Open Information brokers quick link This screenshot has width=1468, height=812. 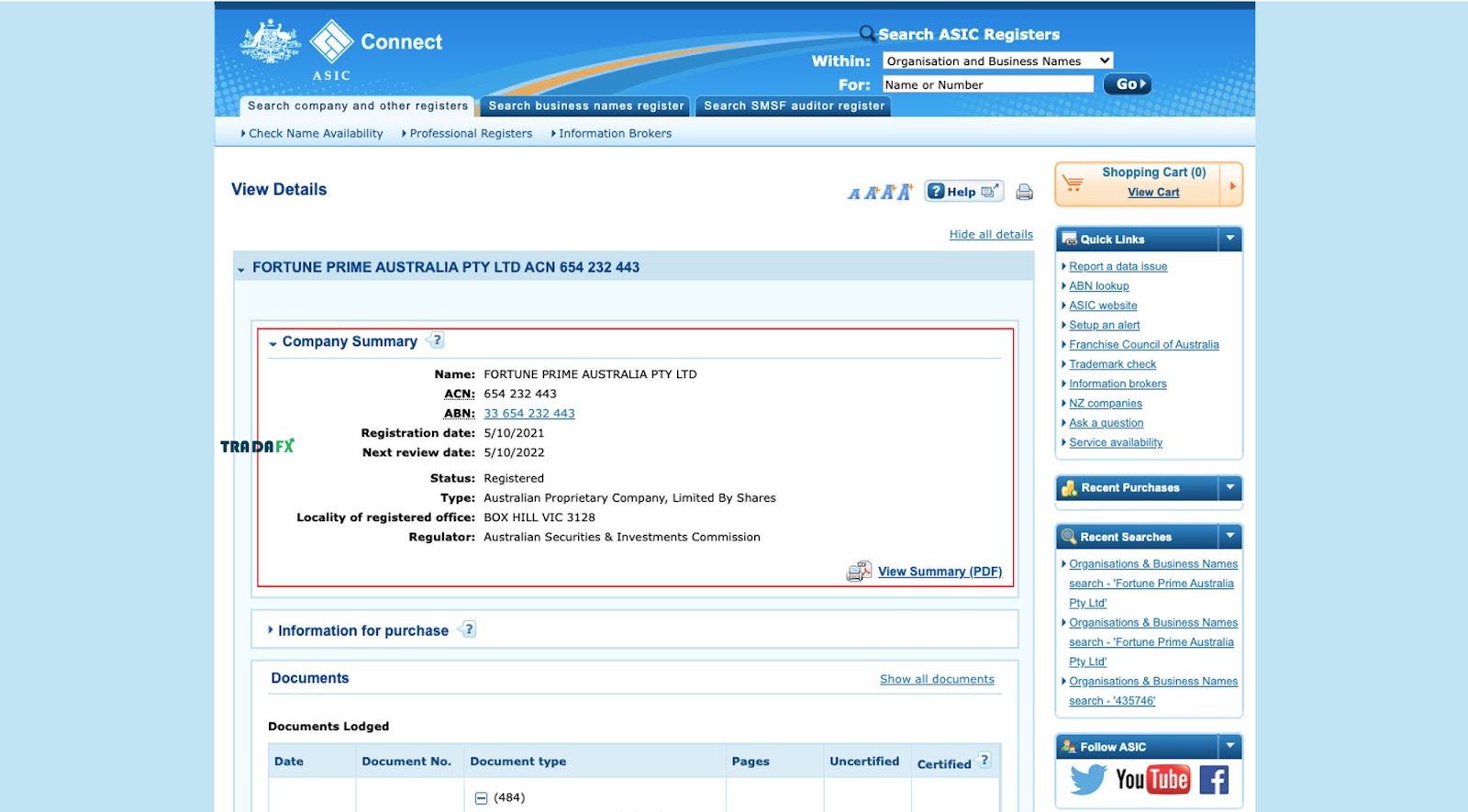pos(1118,384)
